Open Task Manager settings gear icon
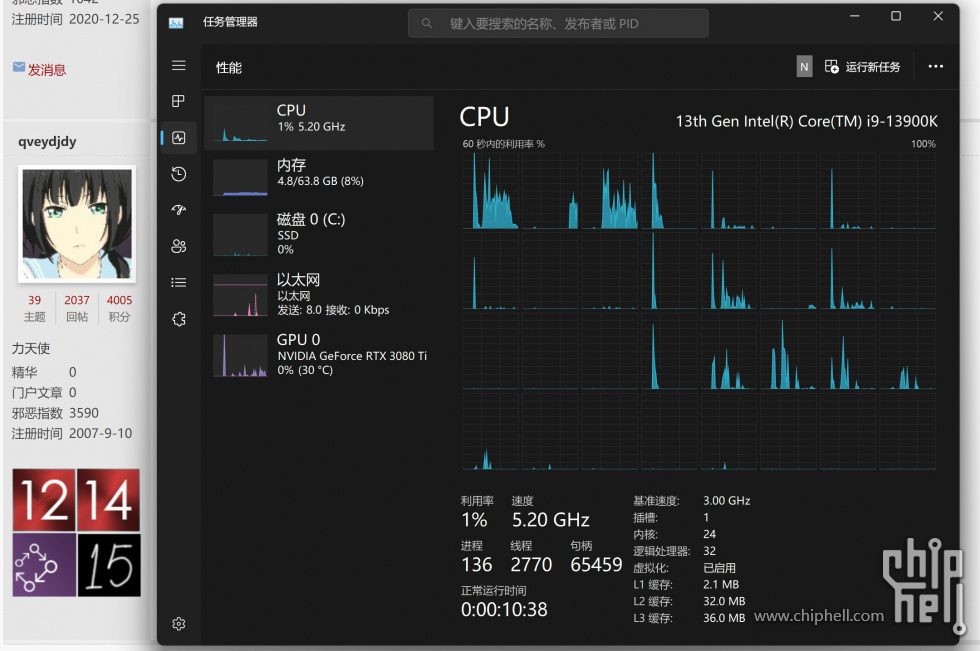This screenshot has height=651, width=980. point(179,624)
